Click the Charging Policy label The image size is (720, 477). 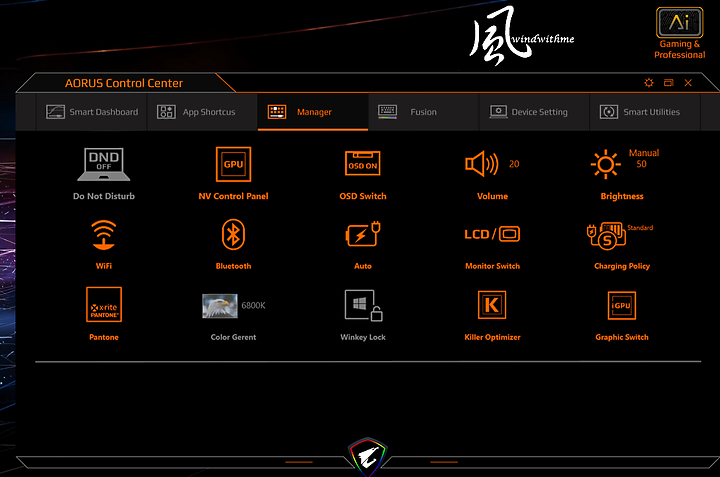pyautogui.click(x=622, y=266)
